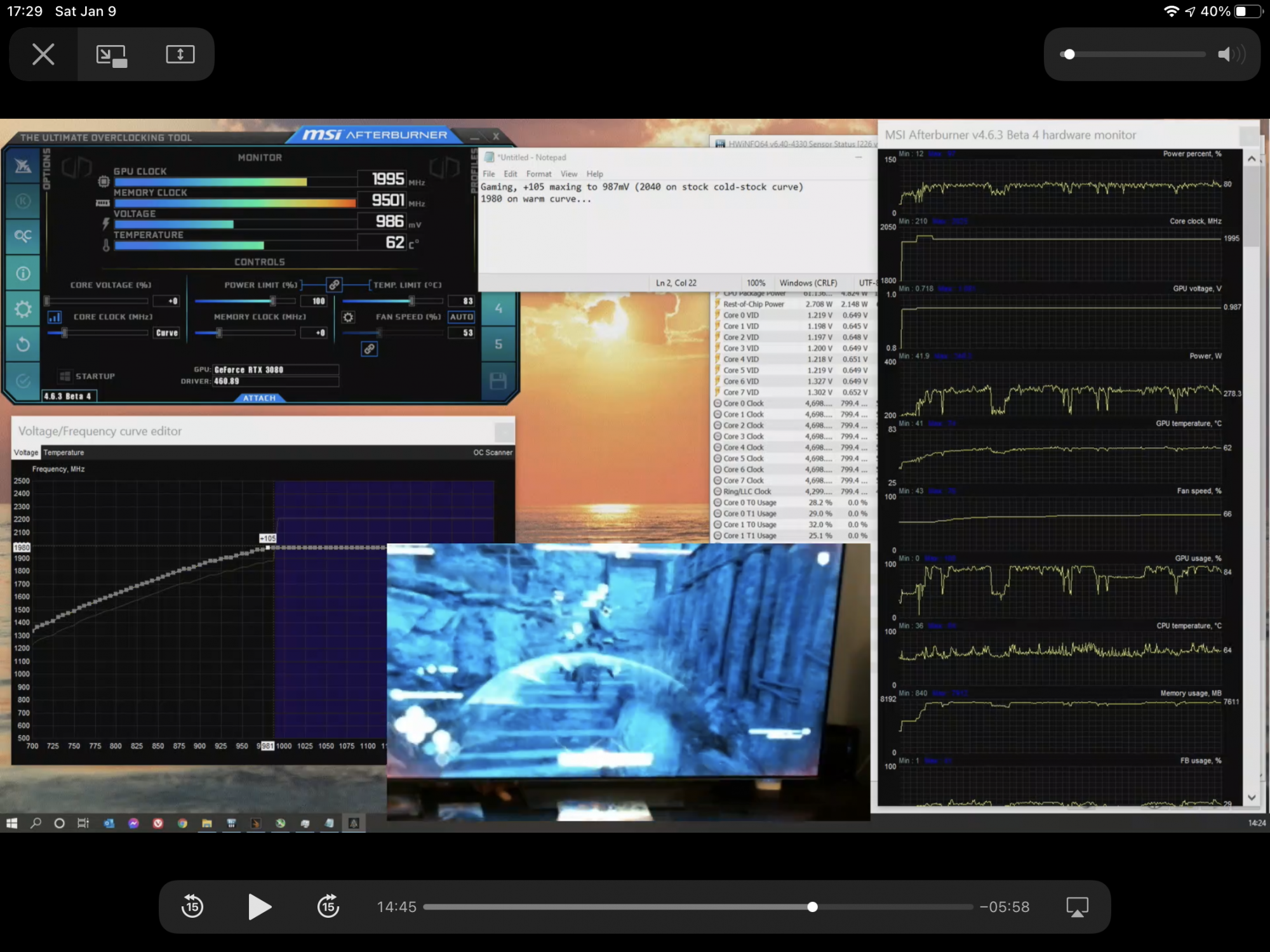Open Format menu in Notepad
The image size is (1270, 952).
[538, 174]
